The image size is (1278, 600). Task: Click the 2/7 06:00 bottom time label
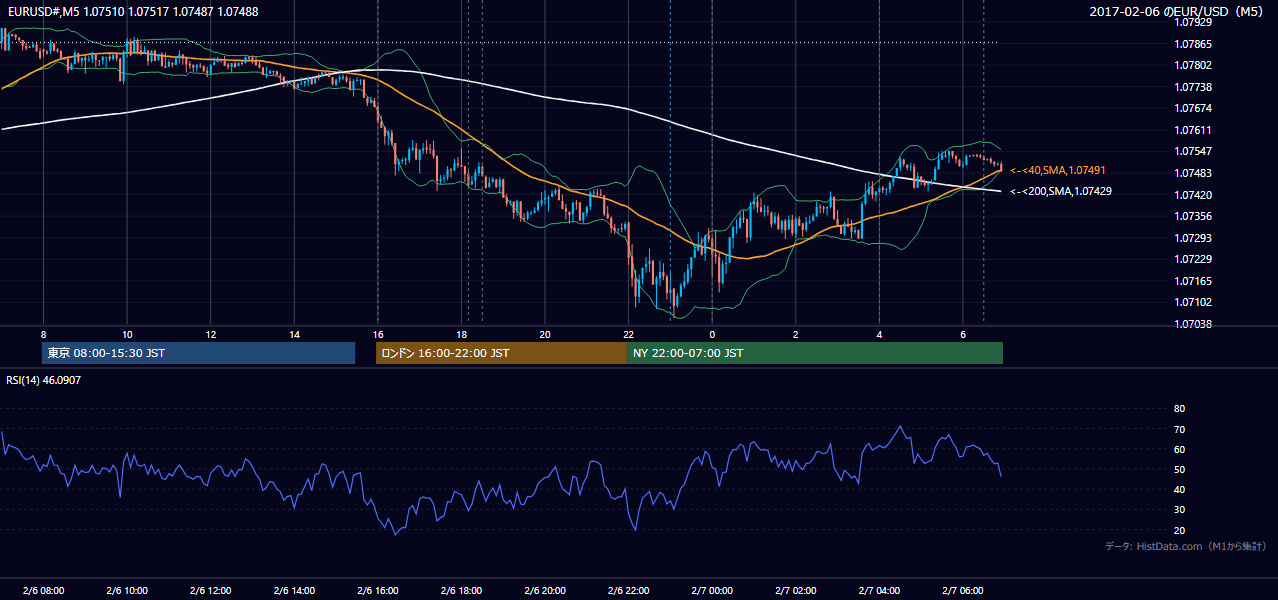[x=962, y=591]
